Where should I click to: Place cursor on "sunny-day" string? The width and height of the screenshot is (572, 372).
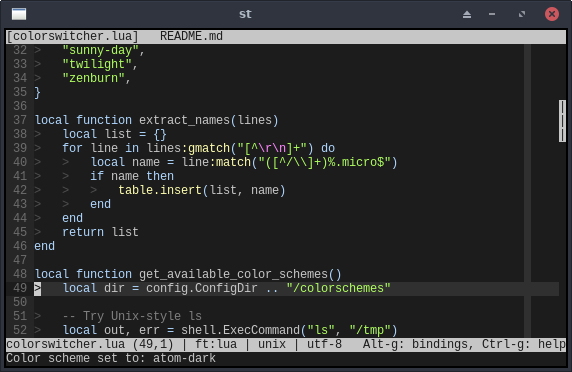click(100, 50)
